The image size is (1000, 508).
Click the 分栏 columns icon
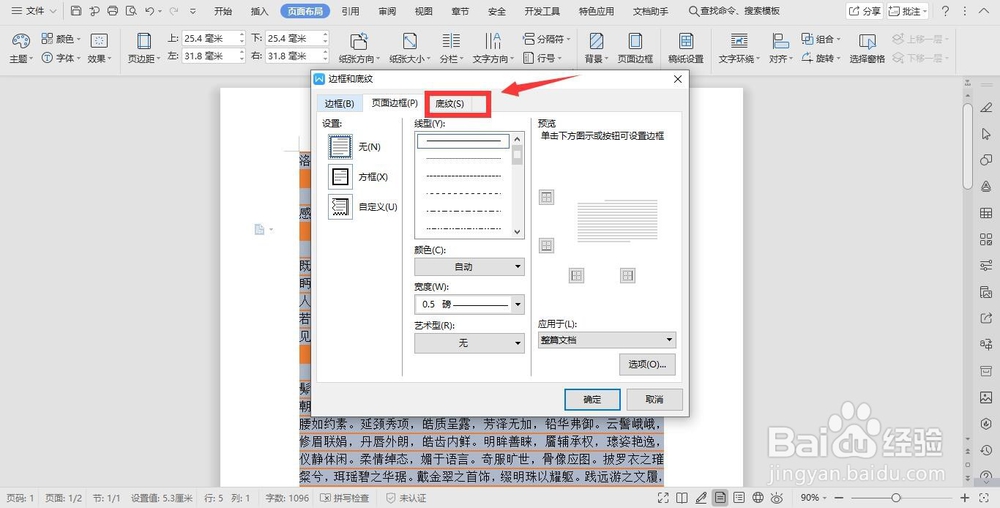(451, 41)
